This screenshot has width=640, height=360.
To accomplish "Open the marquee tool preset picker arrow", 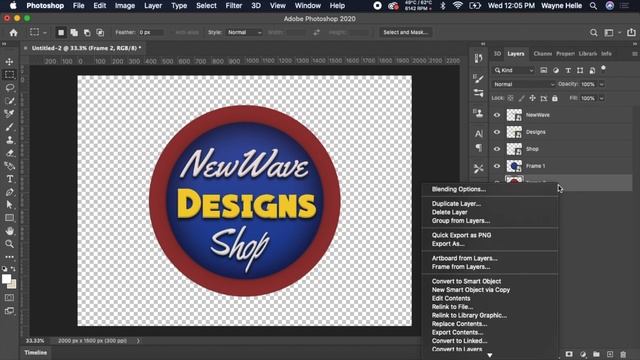I will pos(45,33).
